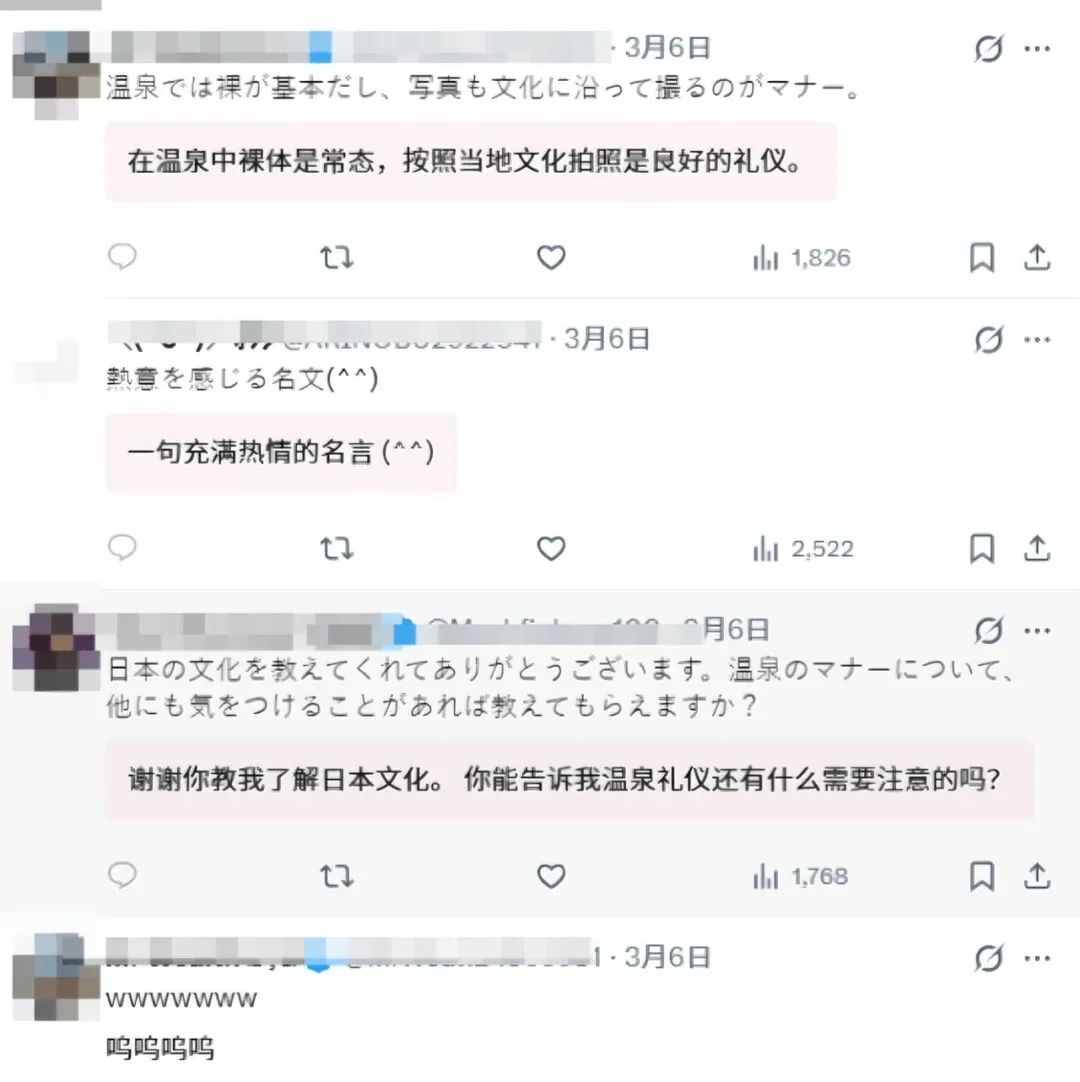The image size is (1080, 1082).
Task: Reply to the tweet with 1,768 views
Action: (122, 875)
